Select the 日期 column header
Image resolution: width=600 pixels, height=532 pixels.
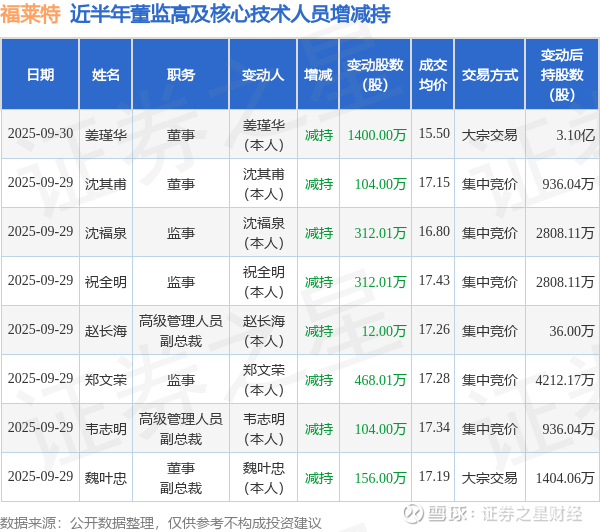point(40,75)
